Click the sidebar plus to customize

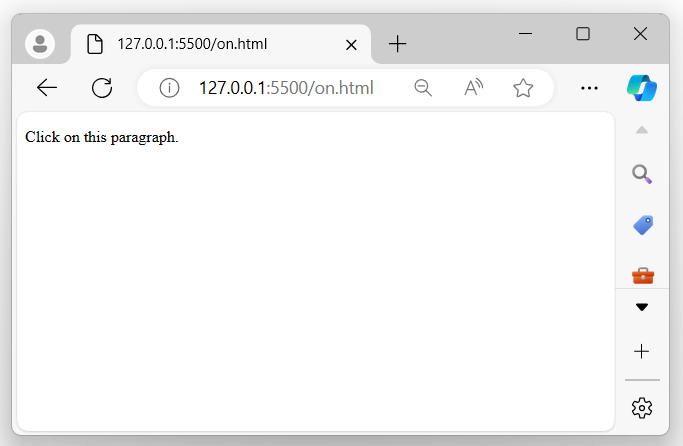click(642, 351)
